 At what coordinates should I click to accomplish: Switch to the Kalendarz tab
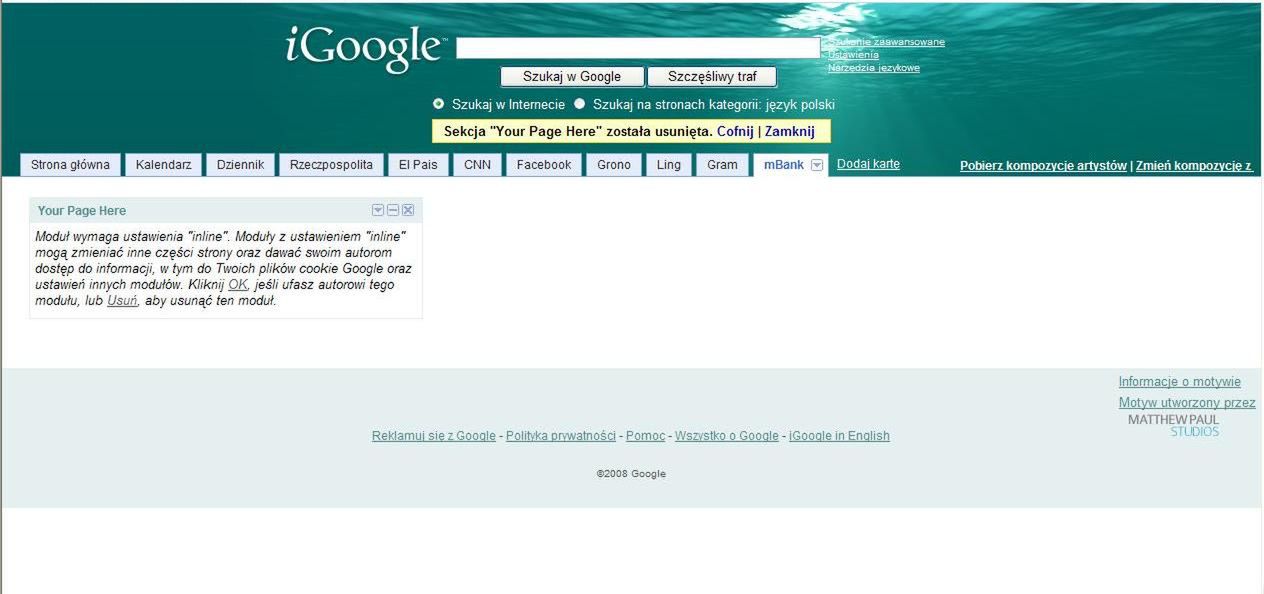click(164, 165)
